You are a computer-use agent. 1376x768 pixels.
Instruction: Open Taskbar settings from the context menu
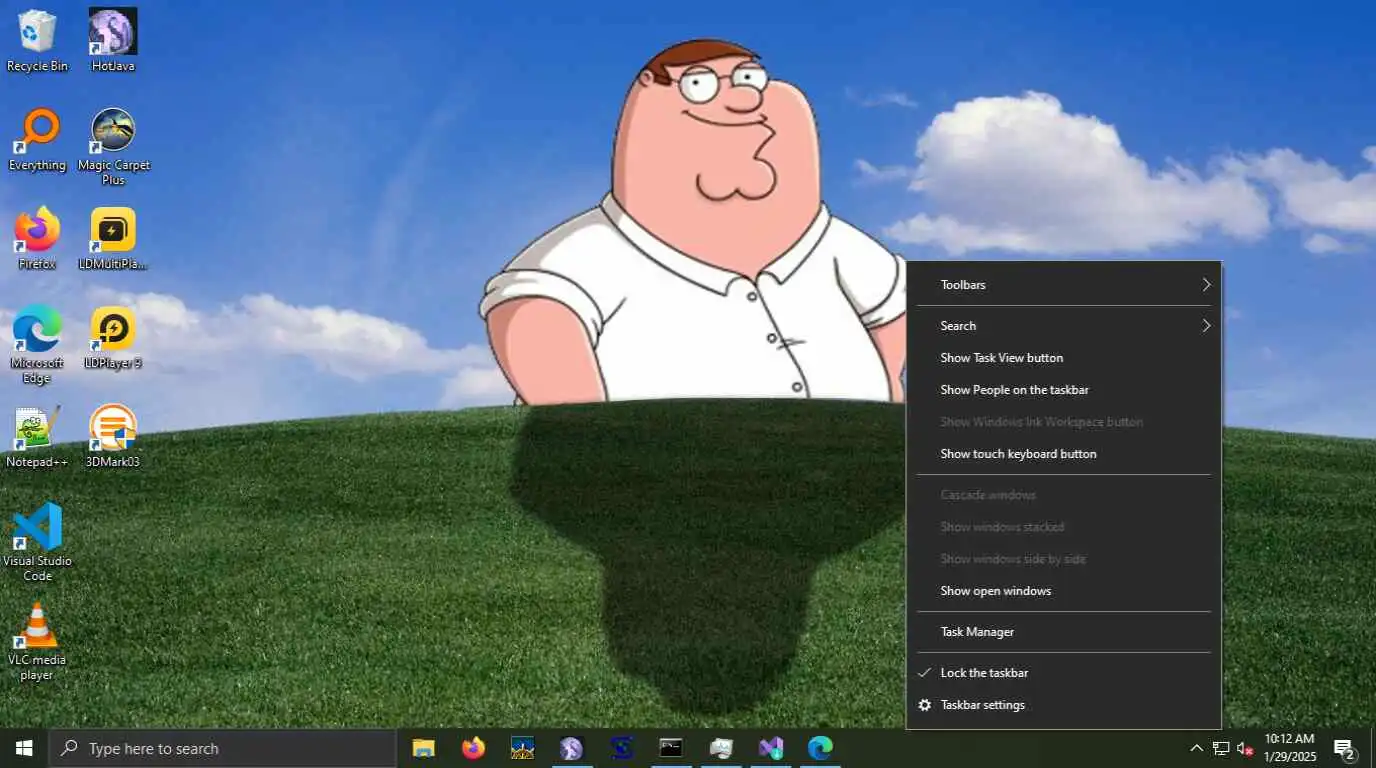[1064, 705]
